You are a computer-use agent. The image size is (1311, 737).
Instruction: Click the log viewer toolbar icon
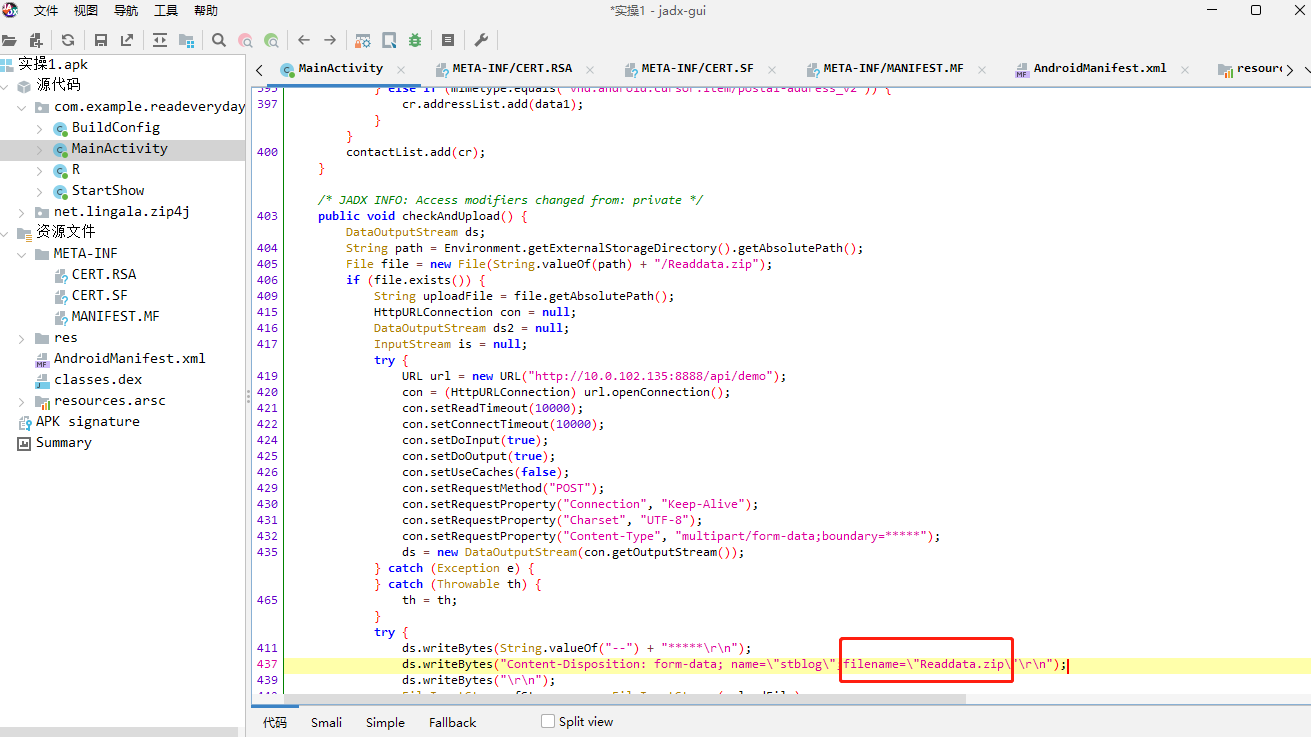(x=448, y=41)
